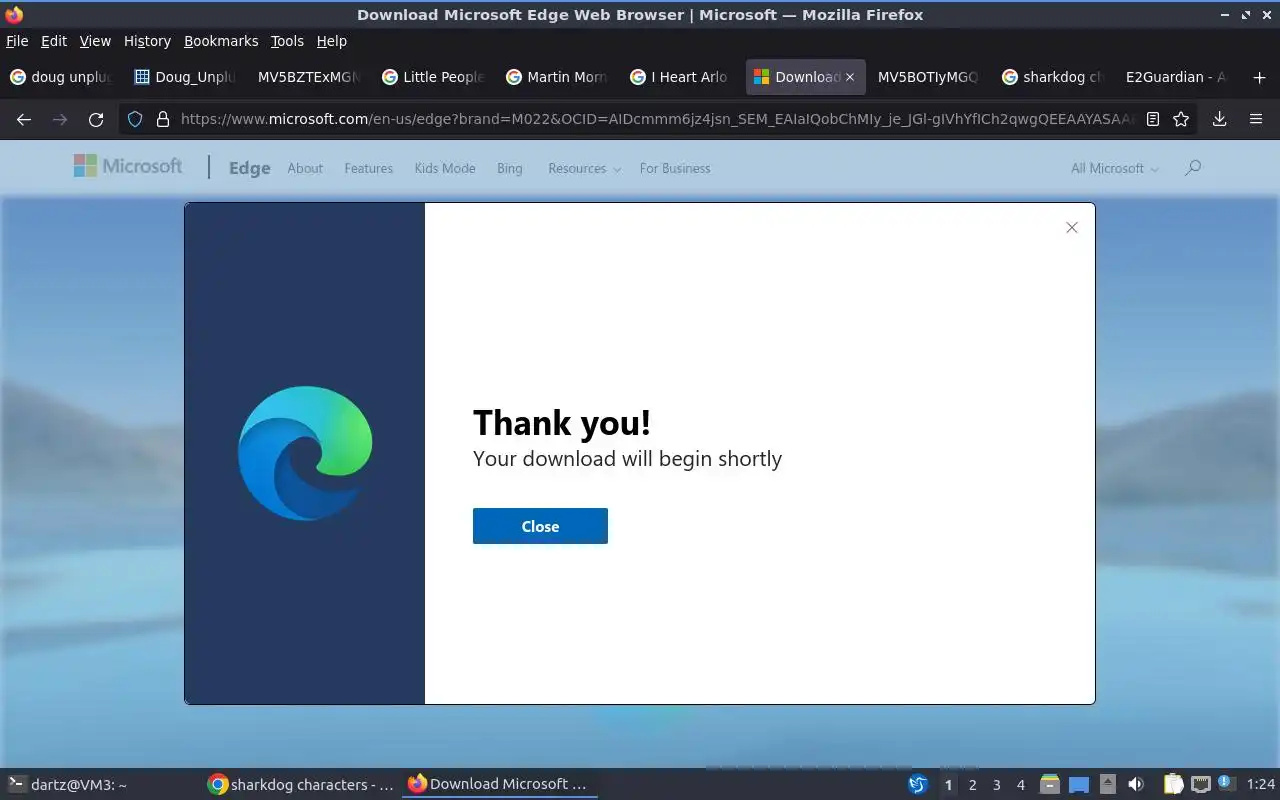The width and height of the screenshot is (1280, 800).
Task: Switch to the MV5BZTExMGN tab
Action: tap(310, 77)
